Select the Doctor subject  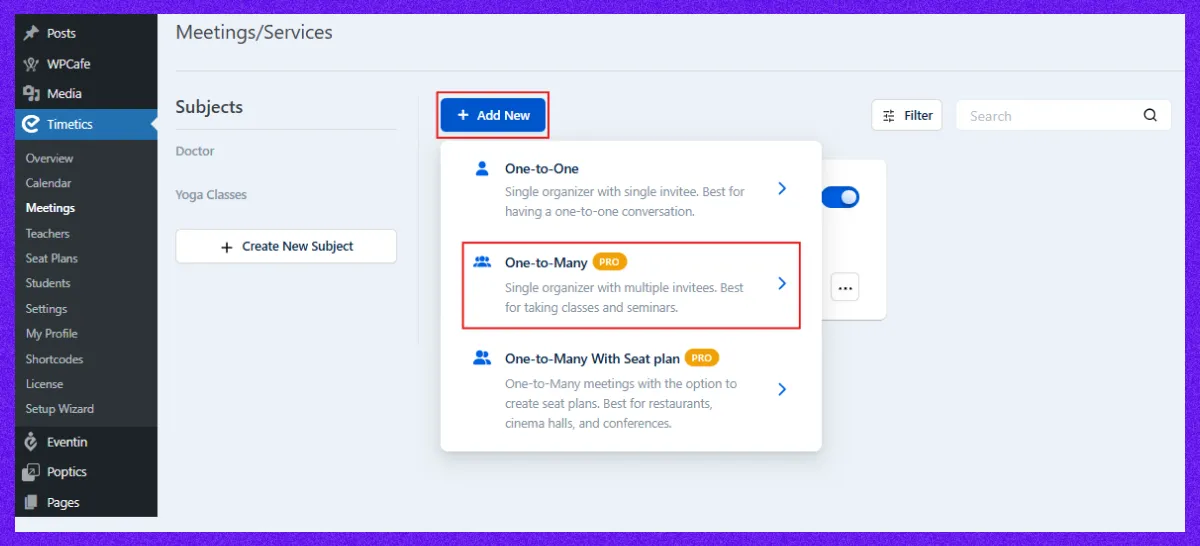click(x=195, y=151)
